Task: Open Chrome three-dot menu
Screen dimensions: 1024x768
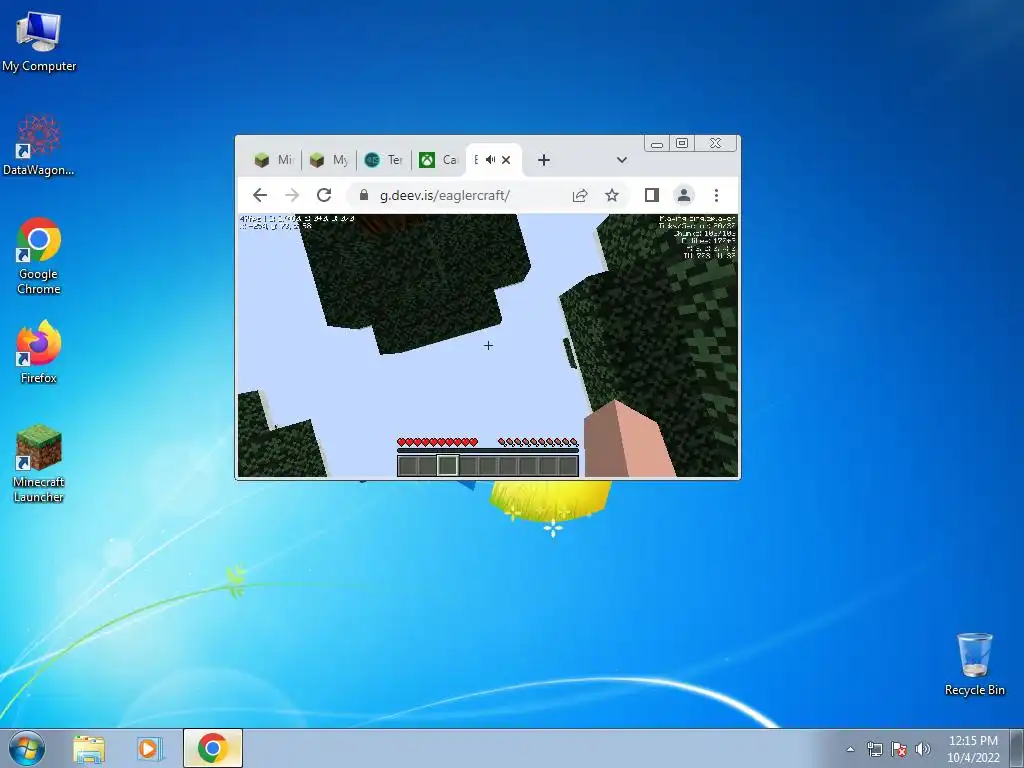Action: click(x=716, y=195)
